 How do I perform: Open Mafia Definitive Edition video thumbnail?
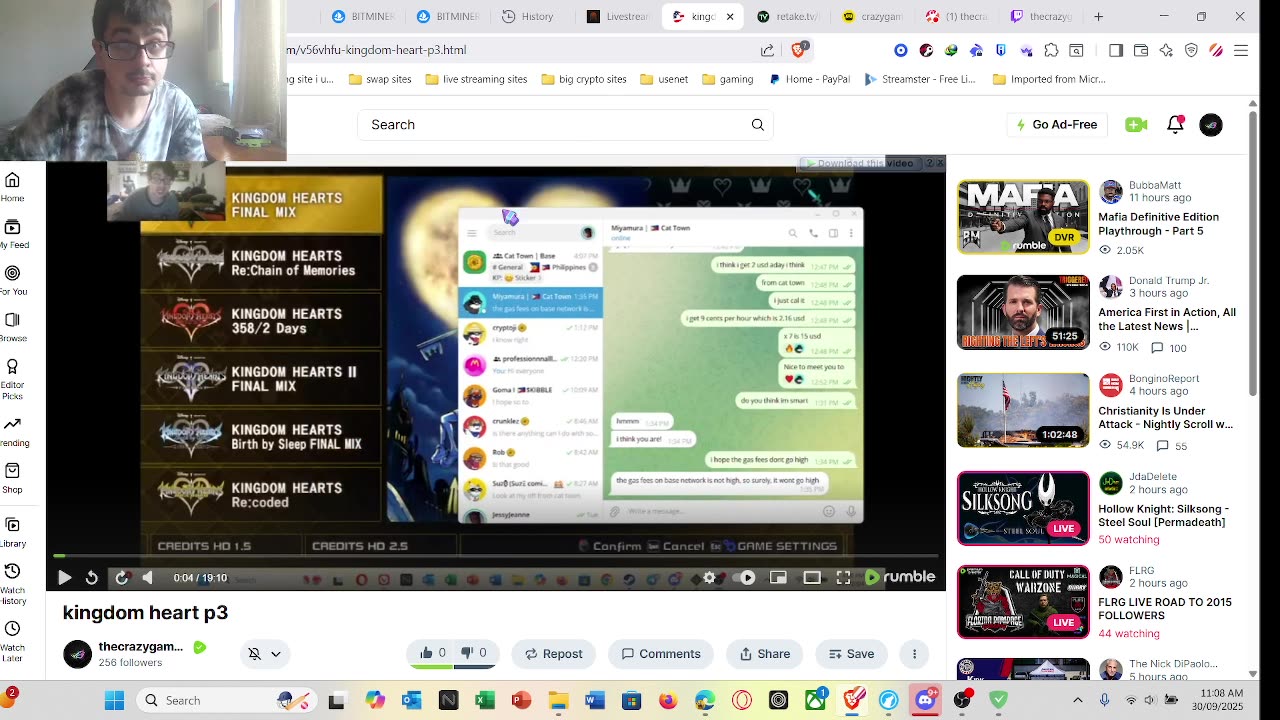pos(1023,217)
